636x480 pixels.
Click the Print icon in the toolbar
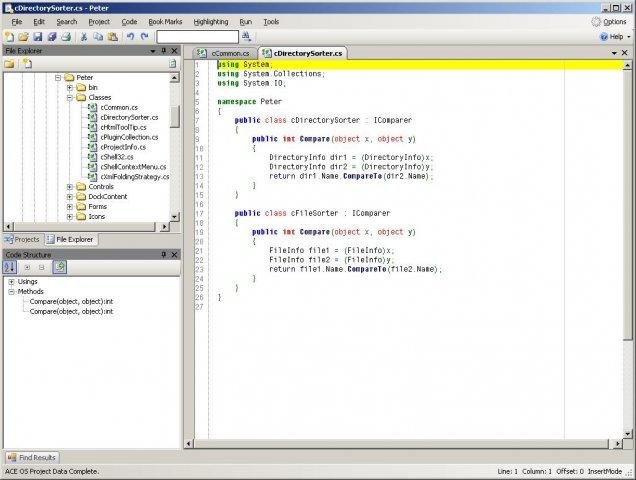66,36
